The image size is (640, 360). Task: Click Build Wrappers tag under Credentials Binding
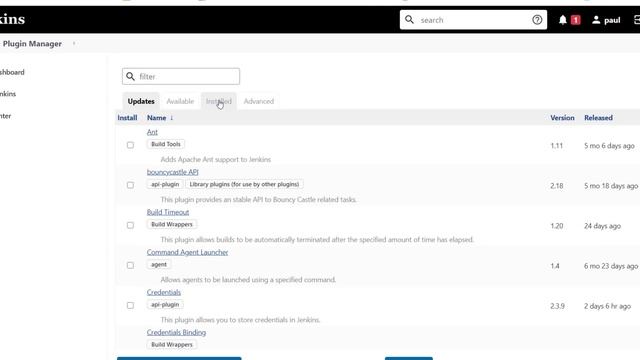coord(172,344)
